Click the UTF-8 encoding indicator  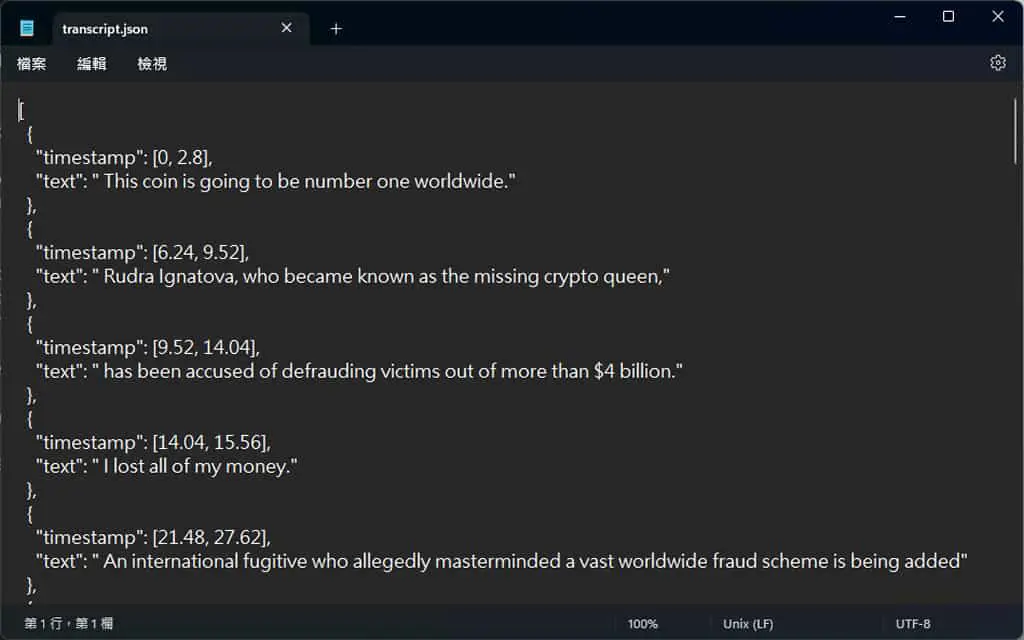[912, 624]
